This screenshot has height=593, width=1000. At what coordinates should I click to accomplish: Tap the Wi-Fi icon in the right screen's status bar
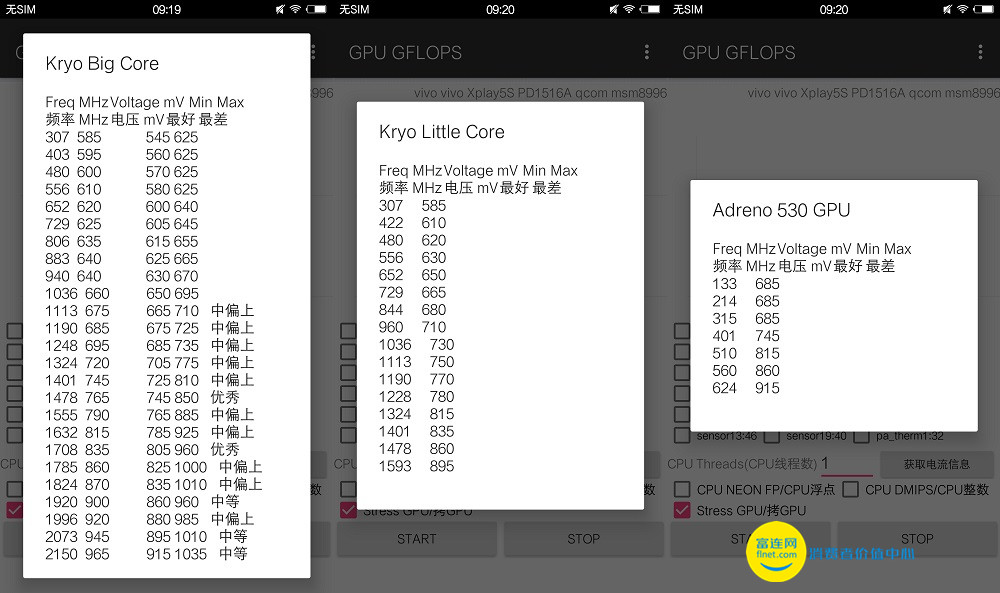[x=962, y=9]
